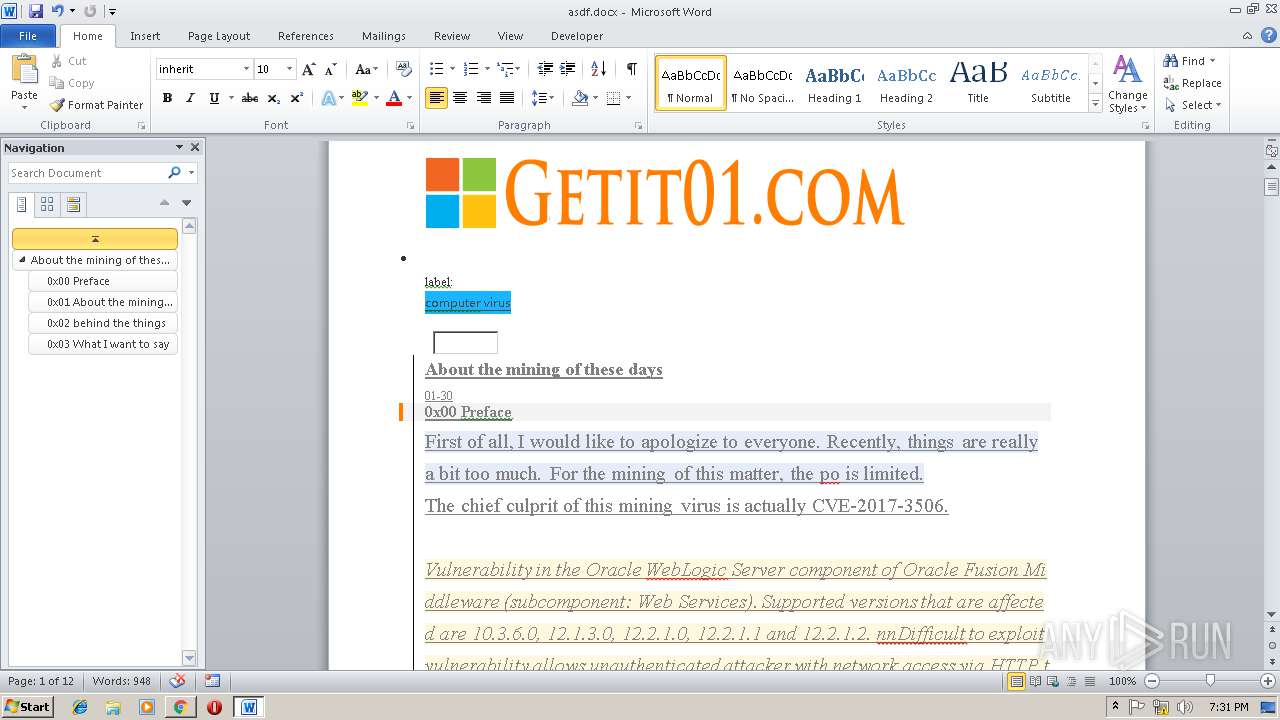Click the Sort icon

click(x=598, y=69)
